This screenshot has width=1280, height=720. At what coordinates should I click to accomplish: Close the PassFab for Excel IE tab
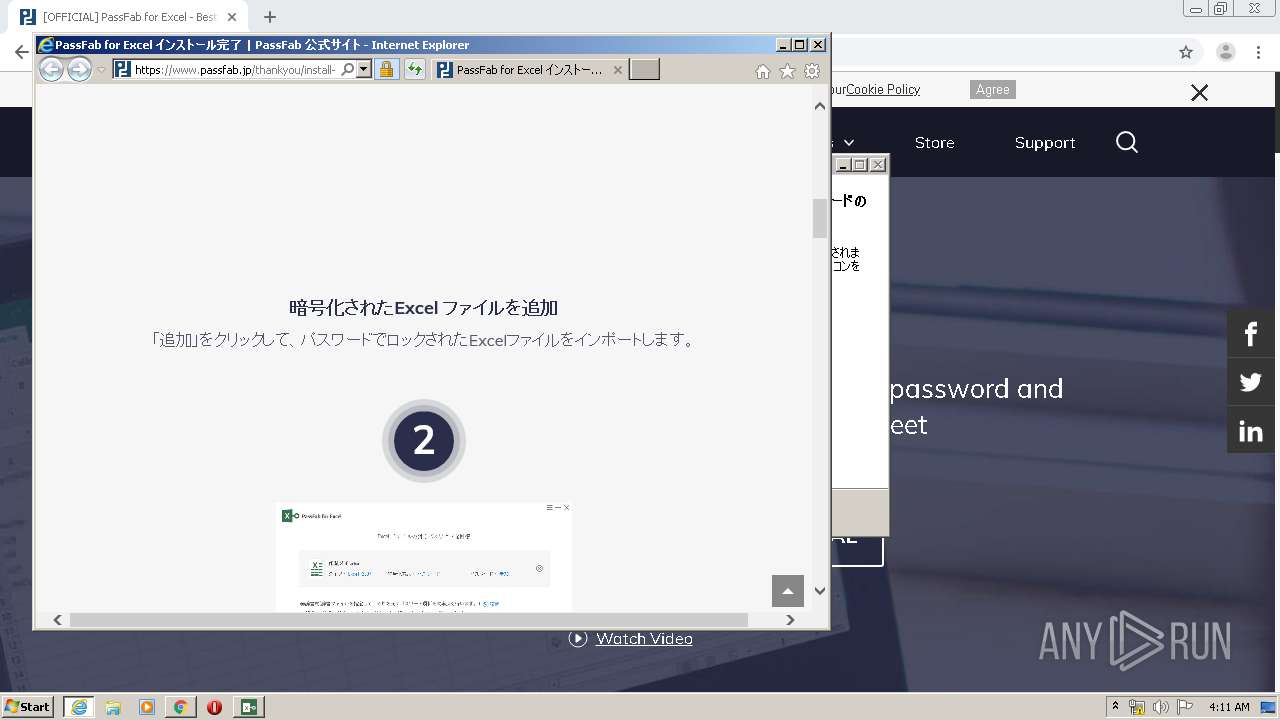617,70
